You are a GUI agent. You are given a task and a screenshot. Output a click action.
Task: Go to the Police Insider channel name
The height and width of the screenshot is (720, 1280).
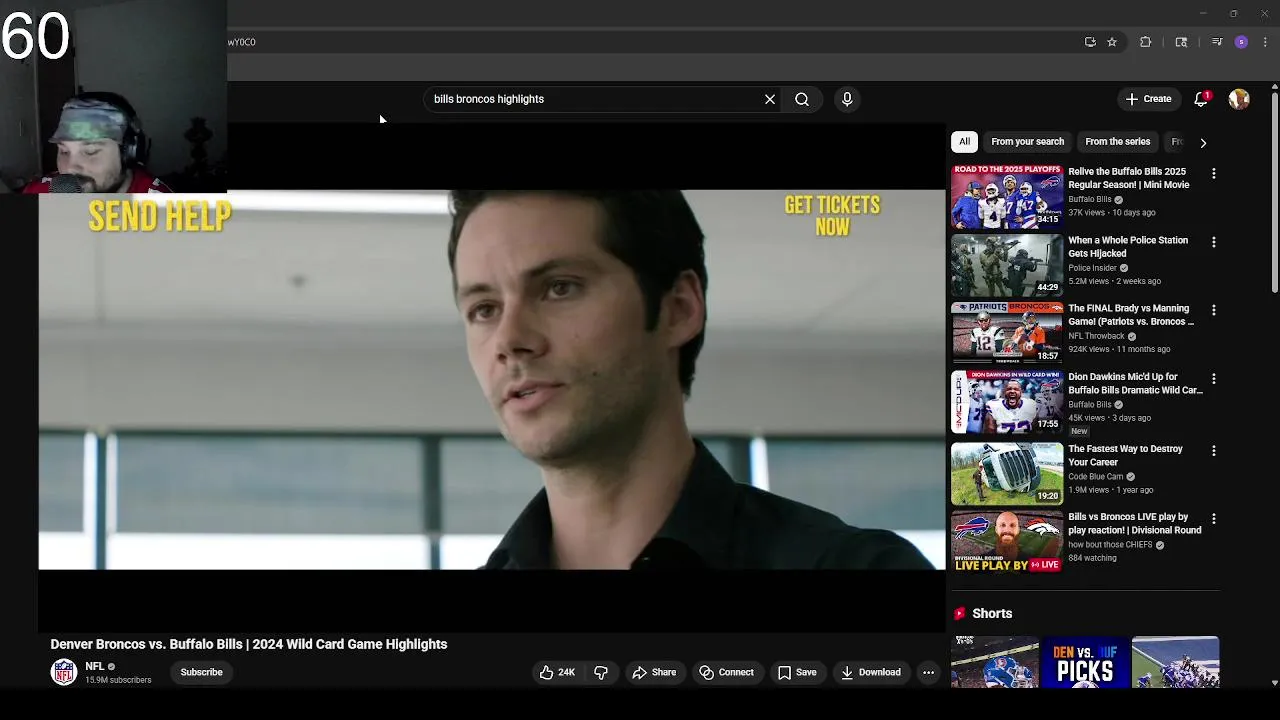(x=1092, y=268)
